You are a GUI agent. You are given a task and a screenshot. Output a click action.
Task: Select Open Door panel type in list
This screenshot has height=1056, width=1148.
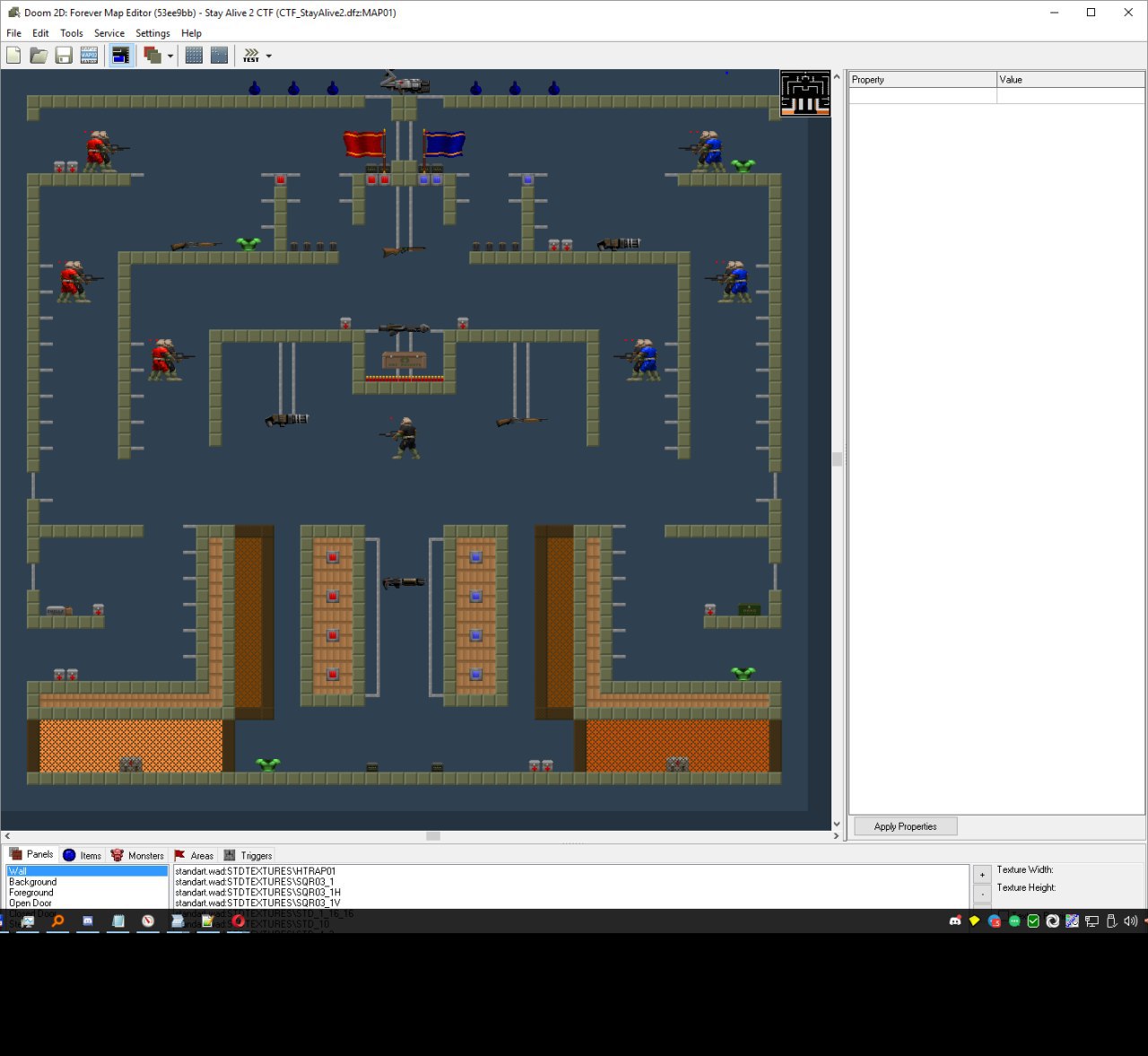(x=87, y=903)
